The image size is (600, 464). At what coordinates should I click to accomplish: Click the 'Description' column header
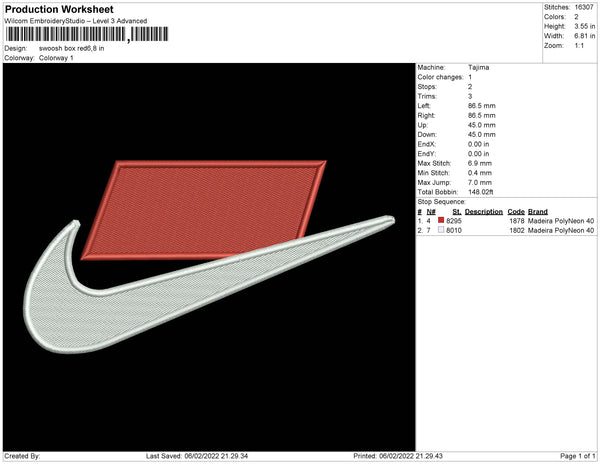(x=484, y=212)
